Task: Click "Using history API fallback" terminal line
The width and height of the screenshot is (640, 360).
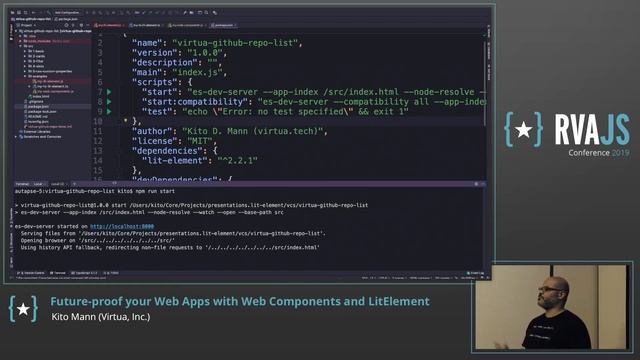Action: [170, 247]
